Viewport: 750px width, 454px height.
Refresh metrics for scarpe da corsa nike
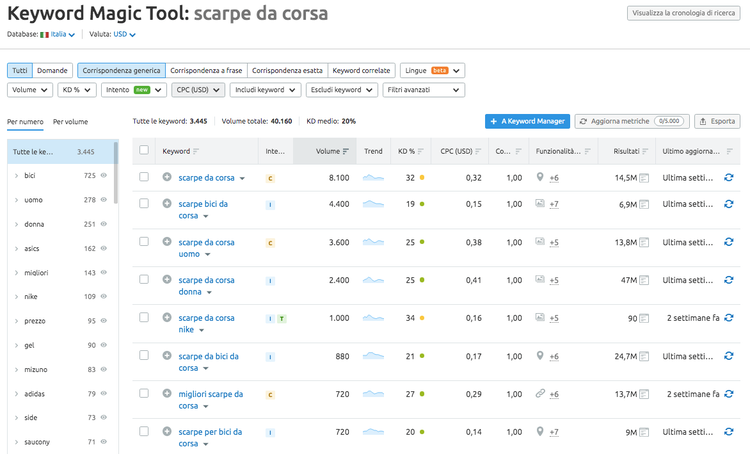[x=728, y=318]
